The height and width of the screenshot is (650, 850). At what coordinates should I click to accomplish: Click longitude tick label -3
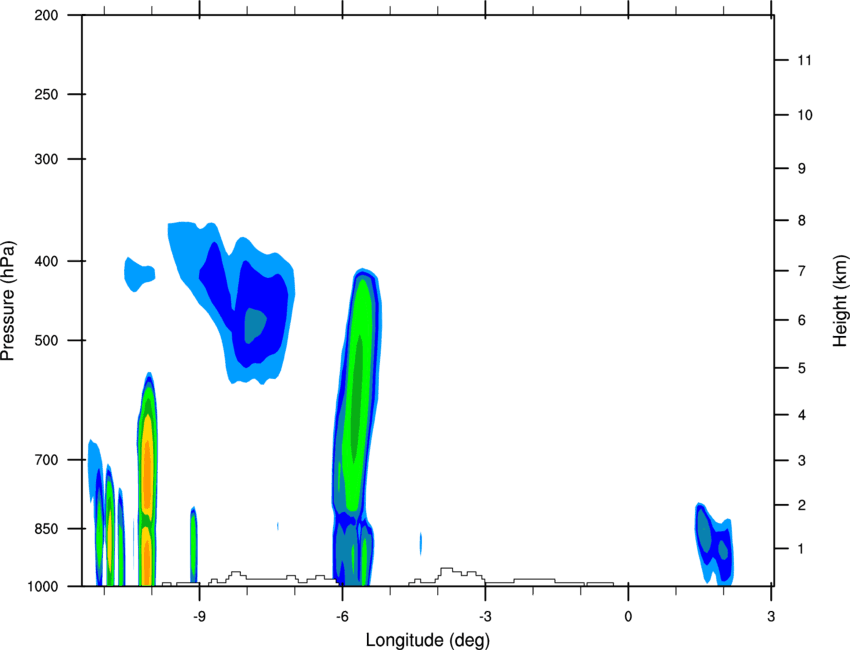485,616
